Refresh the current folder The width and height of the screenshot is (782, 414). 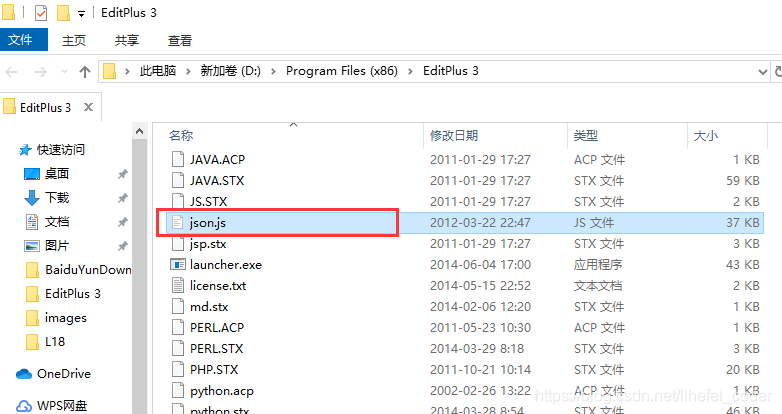777,71
